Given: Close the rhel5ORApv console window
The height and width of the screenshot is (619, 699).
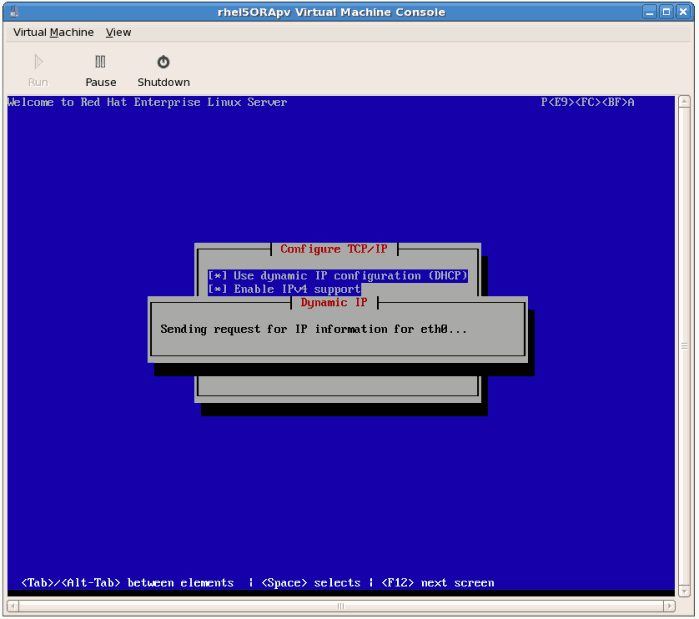Looking at the screenshot, I should coord(683,12).
